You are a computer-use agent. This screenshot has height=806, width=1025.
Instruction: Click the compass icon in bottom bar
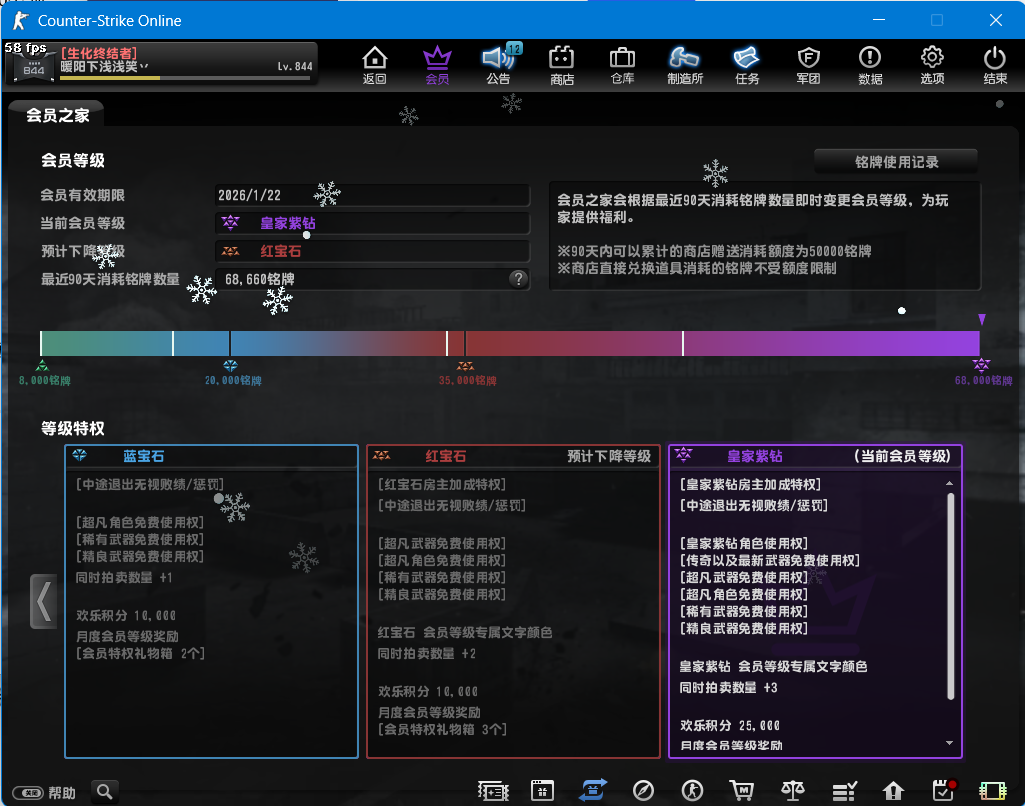644,790
